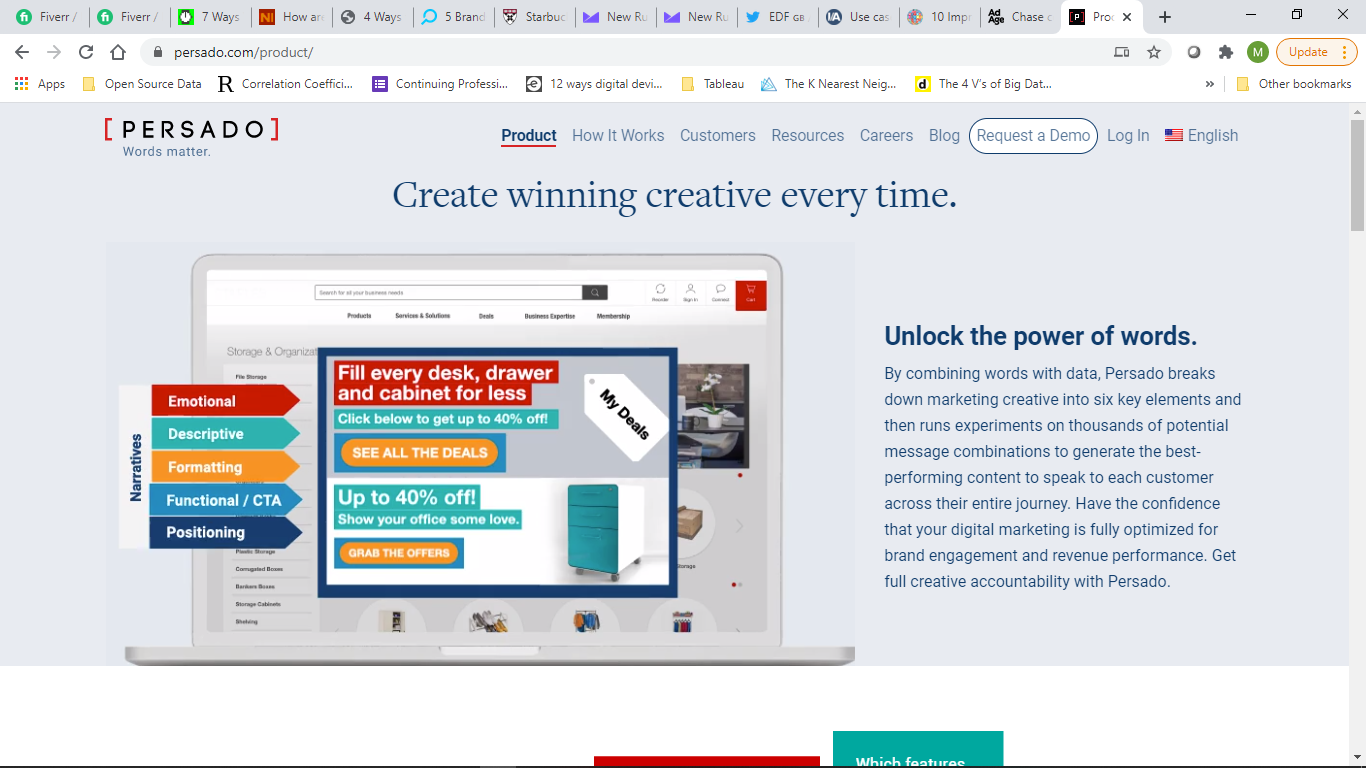Click the browser forward arrow
The width and height of the screenshot is (1366, 768).
(54, 52)
